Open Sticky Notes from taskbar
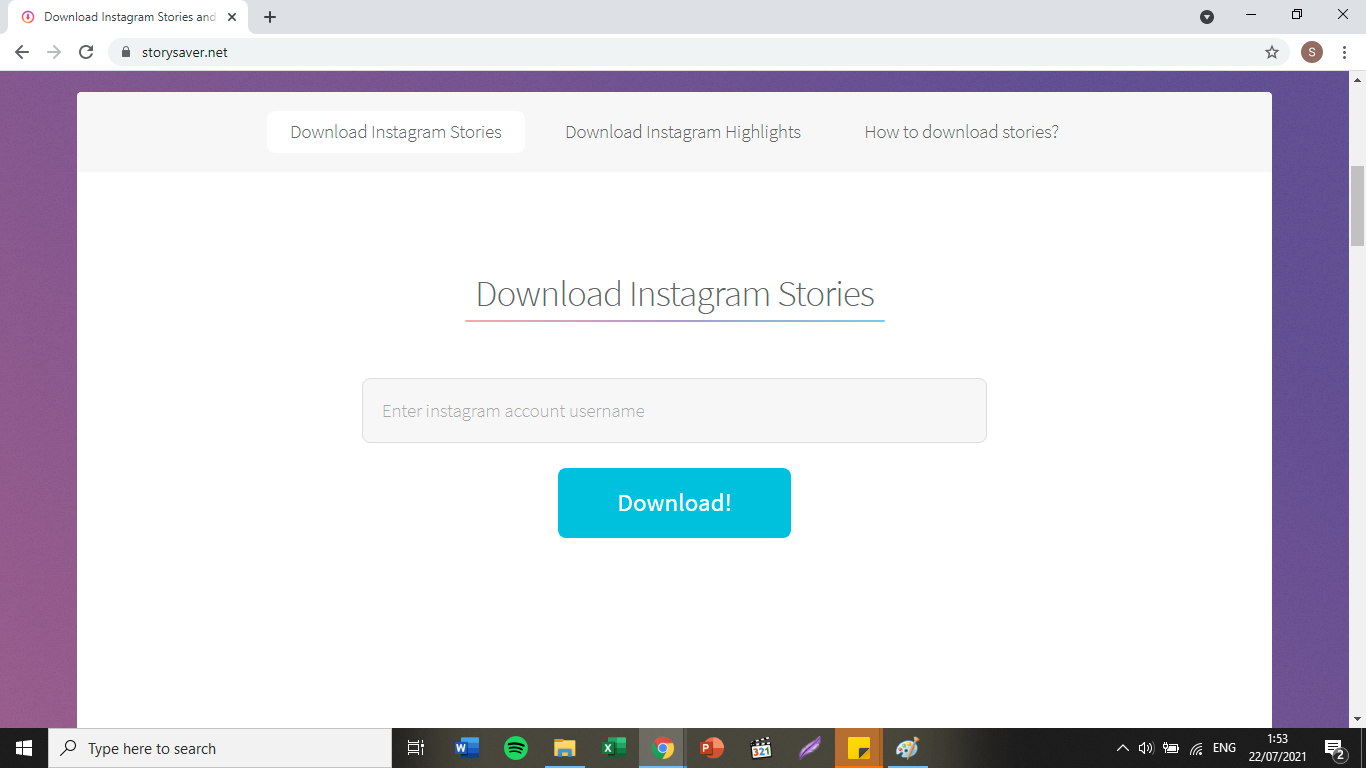 (859, 748)
